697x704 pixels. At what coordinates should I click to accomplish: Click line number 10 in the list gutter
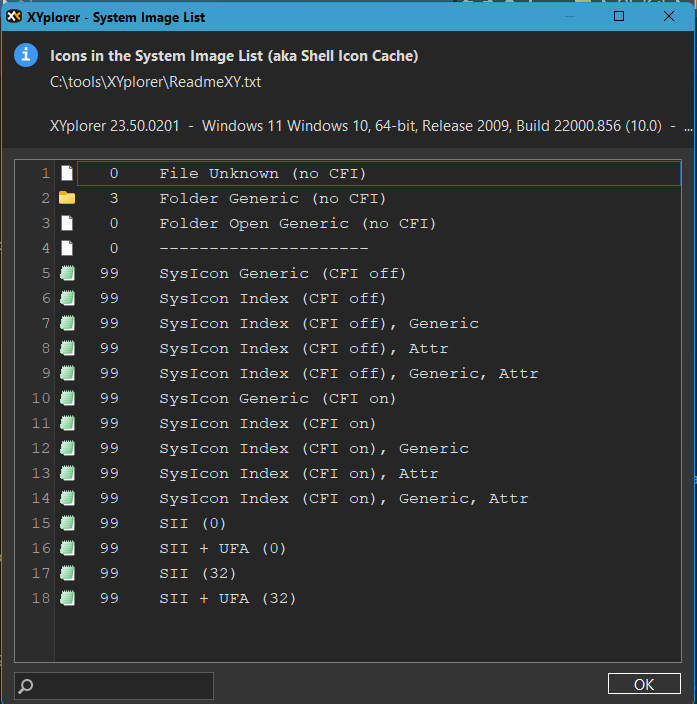(41, 398)
